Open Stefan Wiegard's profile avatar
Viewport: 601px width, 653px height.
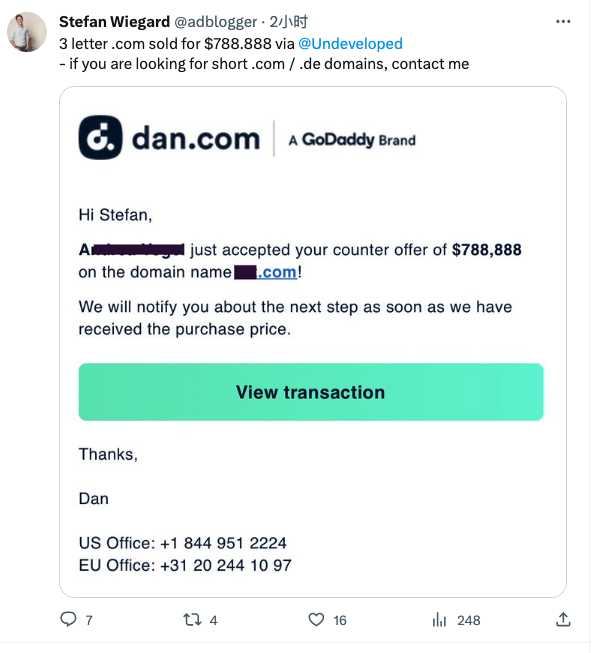coord(27,32)
